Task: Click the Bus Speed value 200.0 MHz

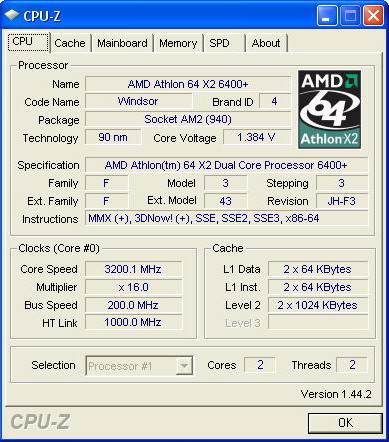Action: pos(133,305)
